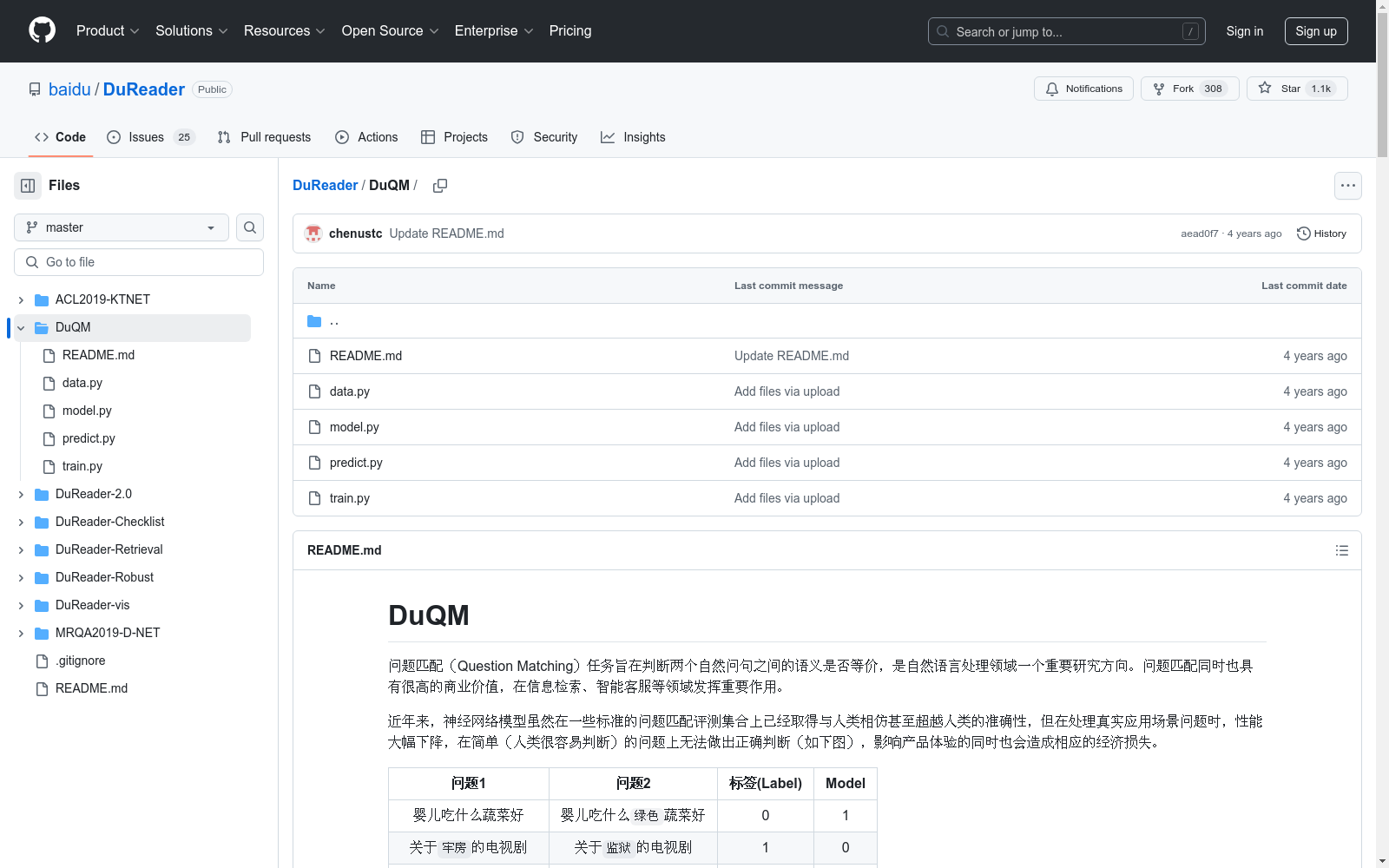
Task: Open predict.py in the file tree
Action: 89,438
